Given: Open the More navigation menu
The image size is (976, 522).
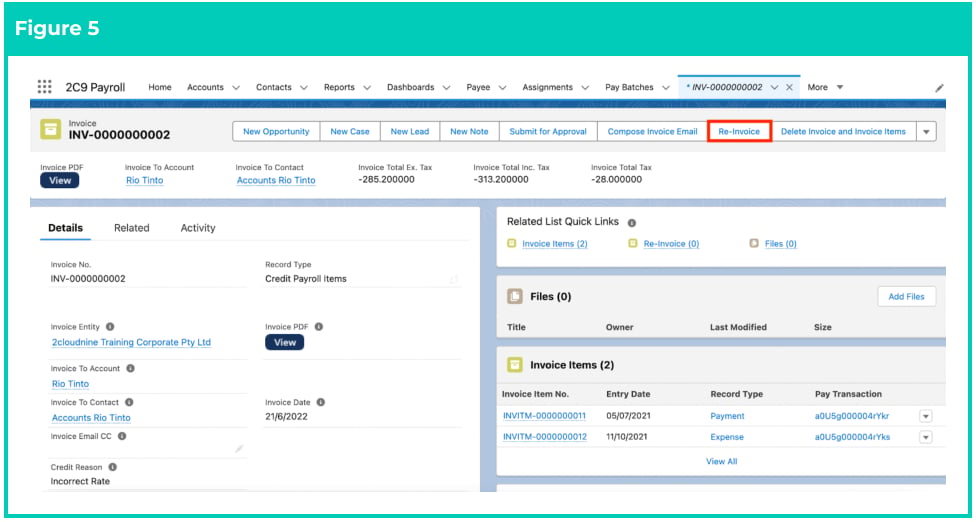Looking at the screenshot, I should click(x=825, y=87).
